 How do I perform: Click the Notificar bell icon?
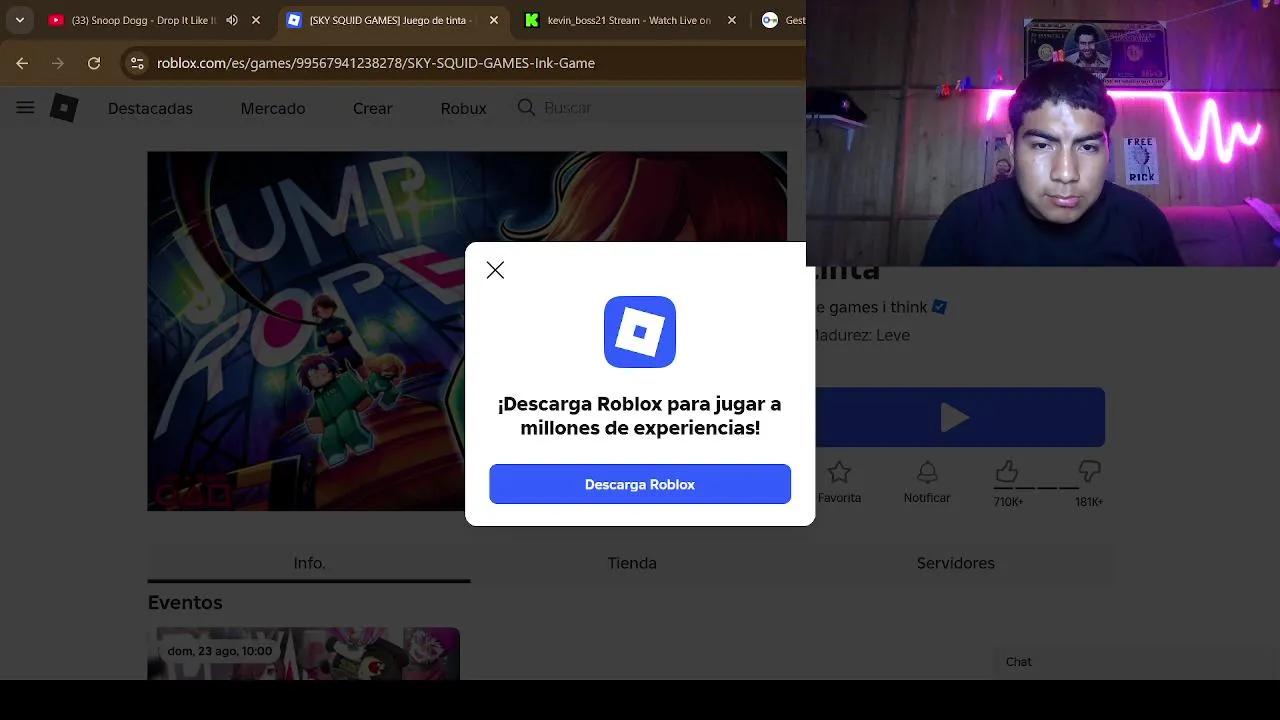click(x=927, y=472)
